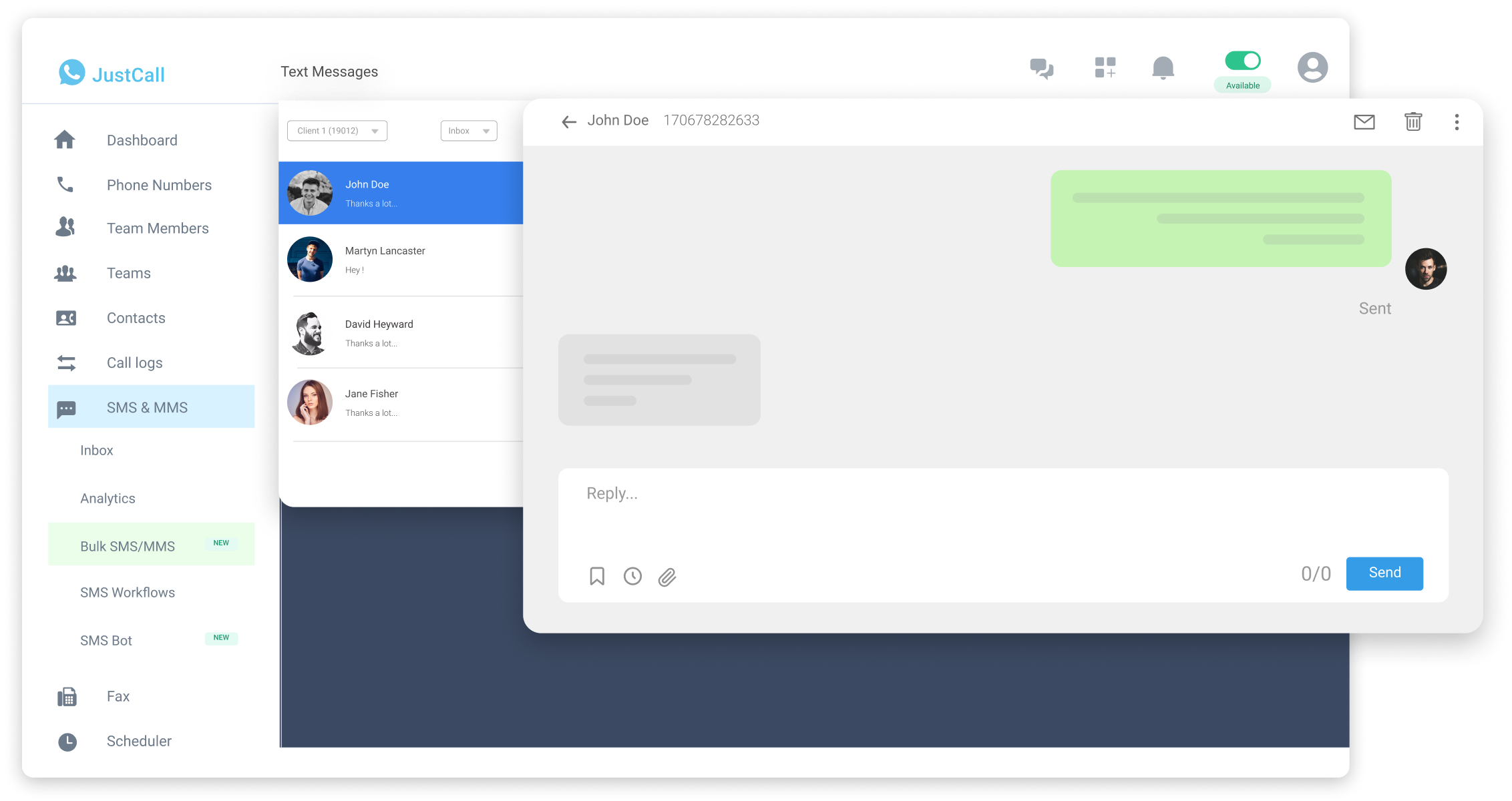The height and width of the screenshot is (801, 1512).
Task: Click the email/convert to email icon
Action: tap(1365, 121)
